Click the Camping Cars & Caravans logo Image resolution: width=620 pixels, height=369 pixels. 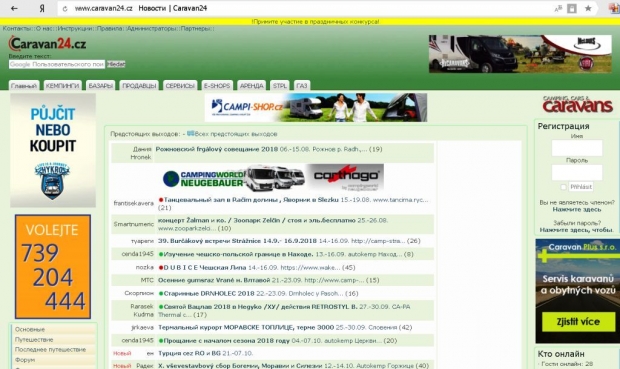click(x=578, y=104)
